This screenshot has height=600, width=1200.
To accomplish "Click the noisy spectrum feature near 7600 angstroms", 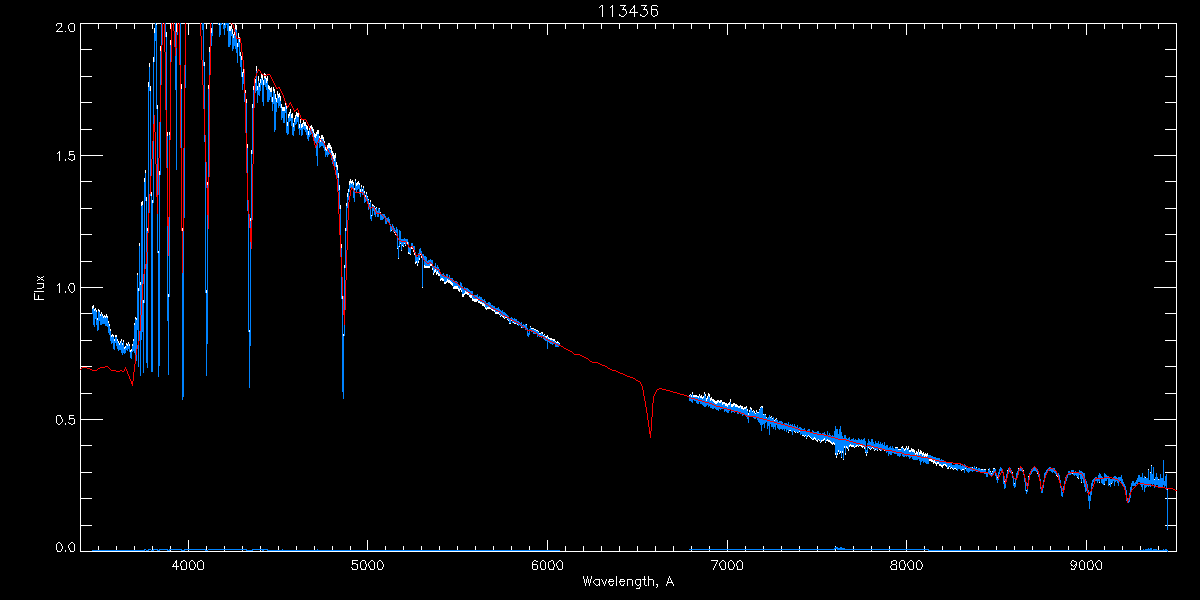I will [840, 440].
